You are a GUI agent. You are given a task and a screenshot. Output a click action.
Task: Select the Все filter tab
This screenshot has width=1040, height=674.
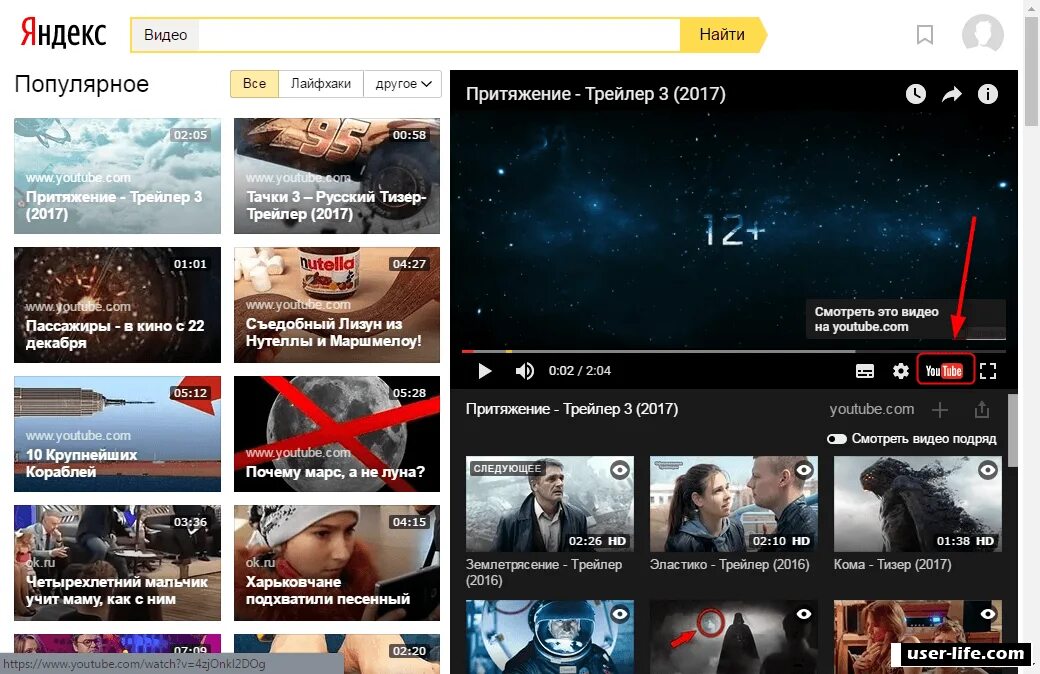[255, 84]
